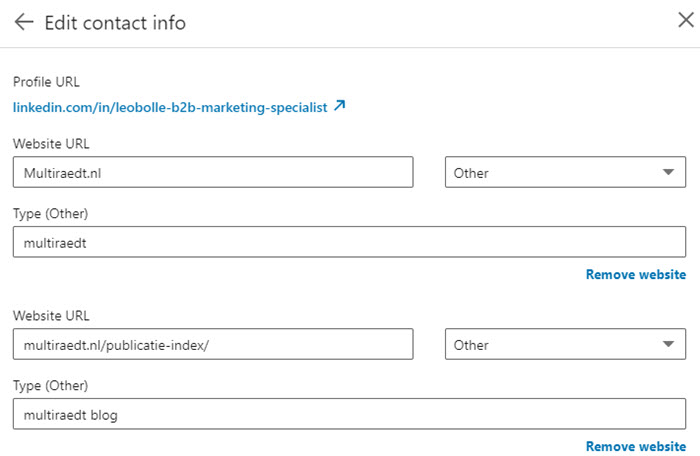The image size is (700, 456).
Task: Remove the Multiraedt.nl website entry
Action: point(635,274)
